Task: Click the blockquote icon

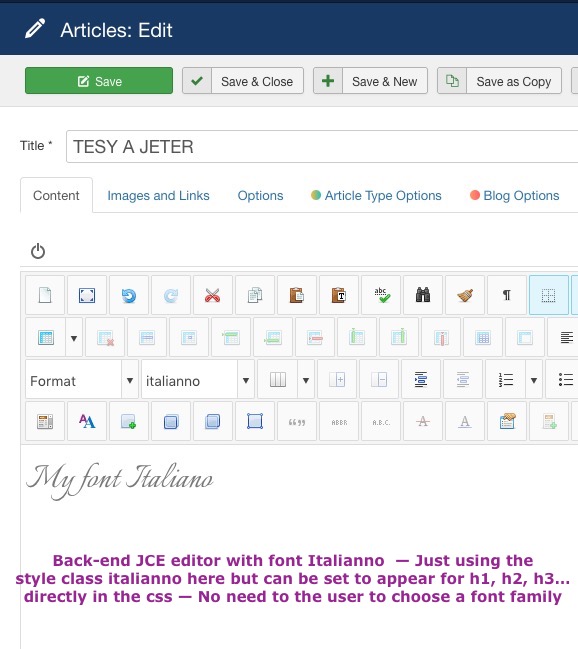Action: coord(297,421)
